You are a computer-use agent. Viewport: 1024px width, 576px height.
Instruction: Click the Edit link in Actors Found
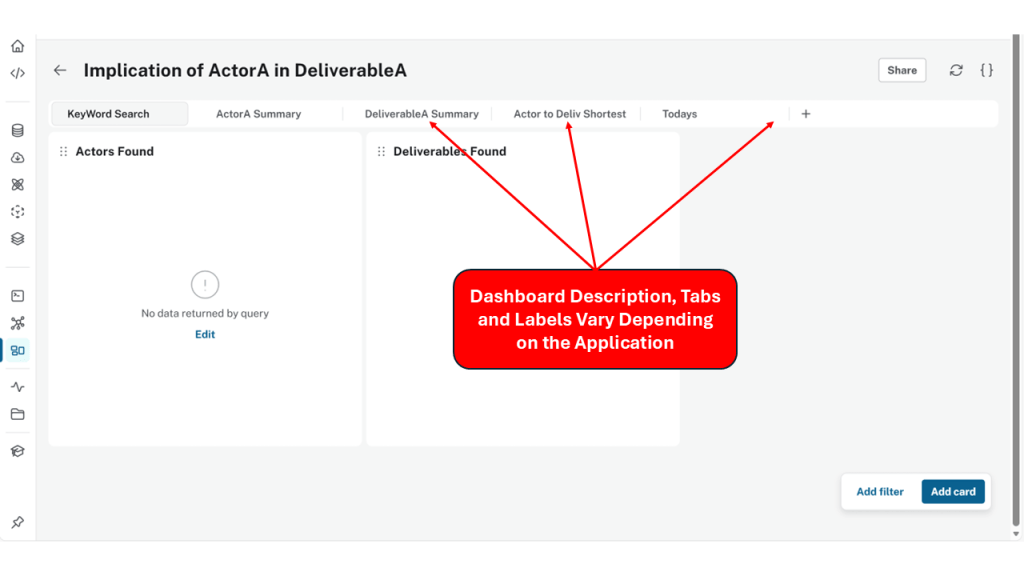point(205,335)
